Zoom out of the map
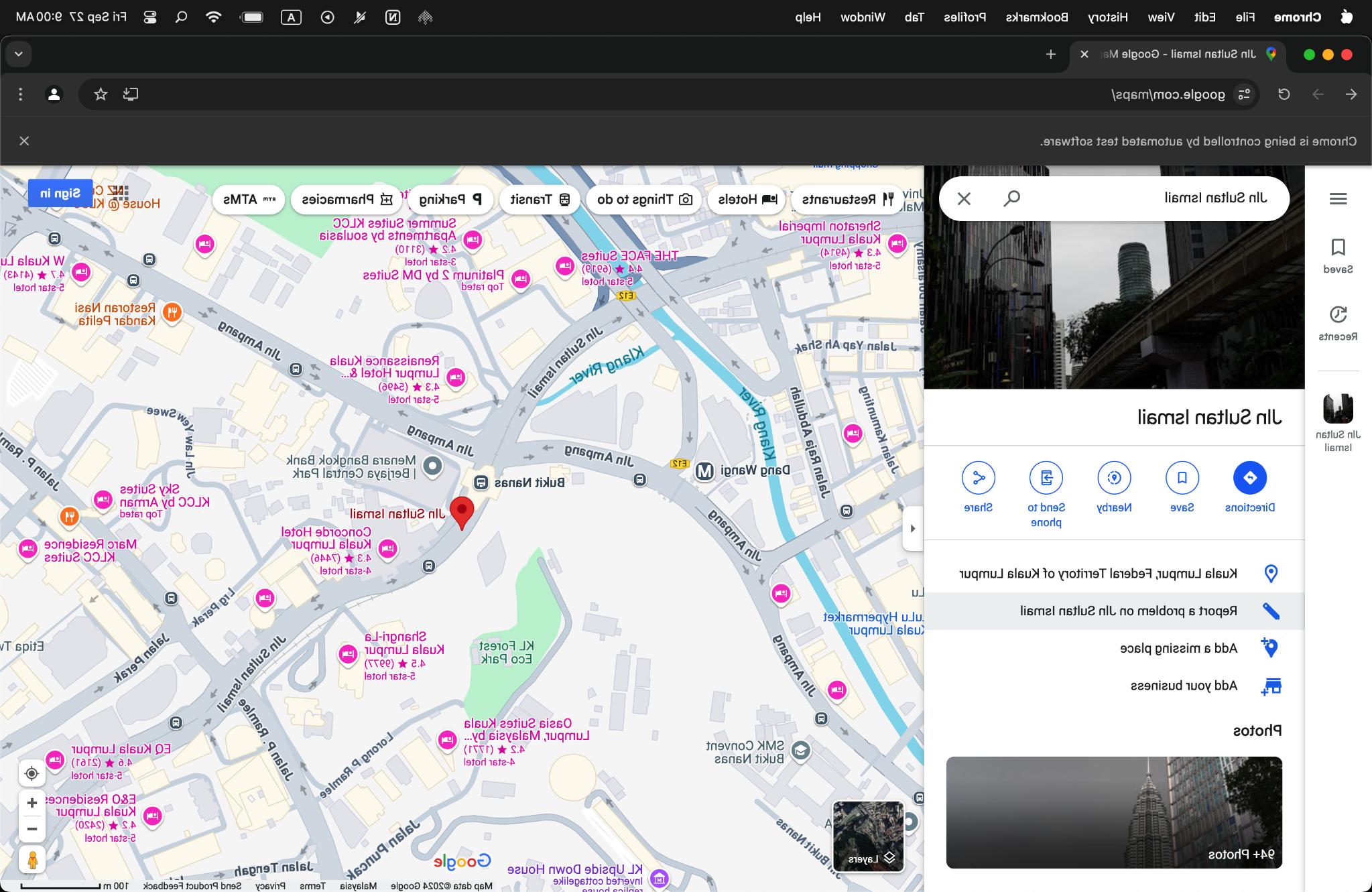1372x892 pixels. click(x=32, y=829)
